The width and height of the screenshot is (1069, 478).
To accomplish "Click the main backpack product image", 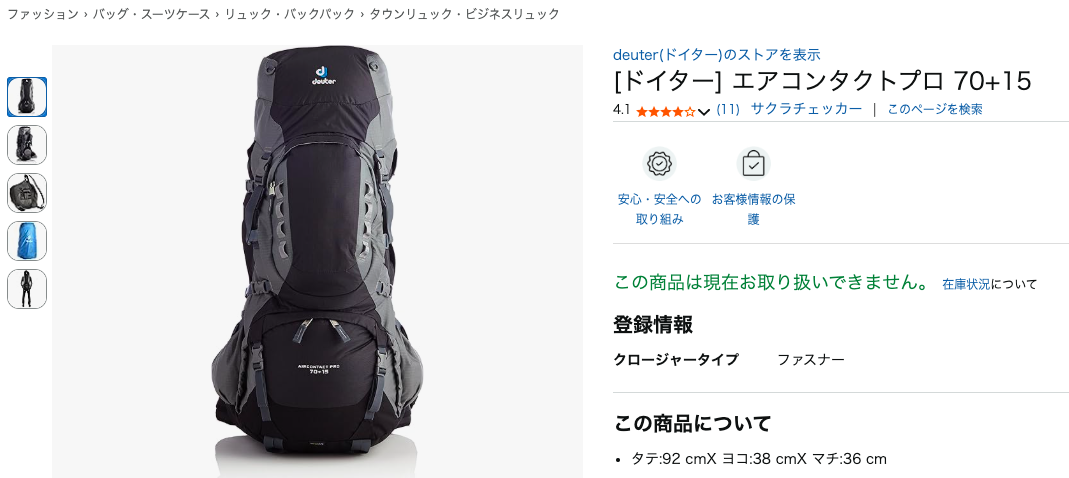I will click(318, 261).
